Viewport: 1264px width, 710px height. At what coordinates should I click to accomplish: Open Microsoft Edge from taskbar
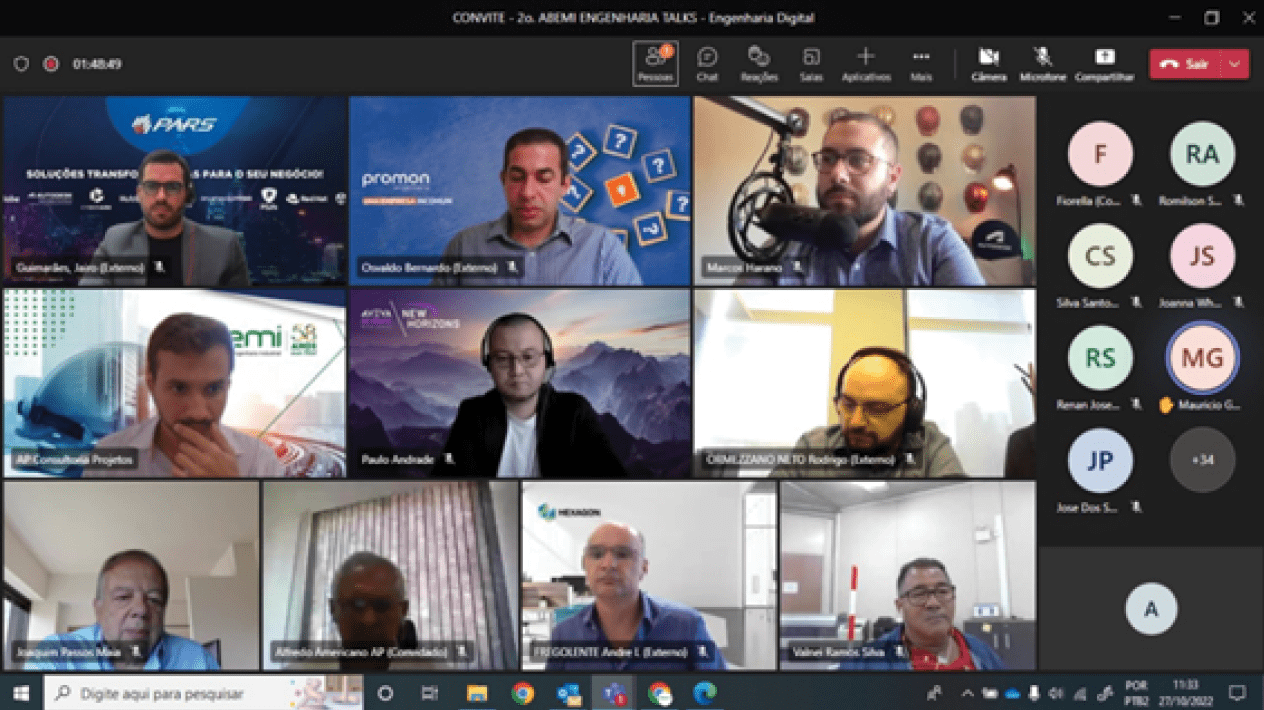705,693
